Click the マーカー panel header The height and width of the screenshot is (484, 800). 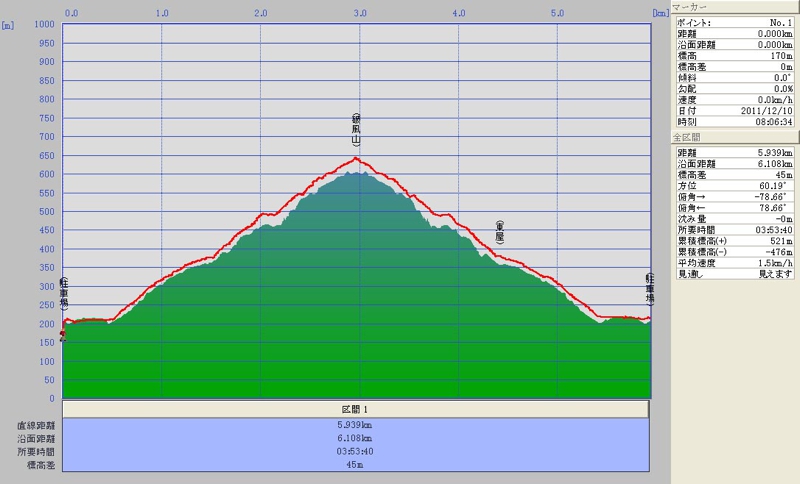(734, 7)
